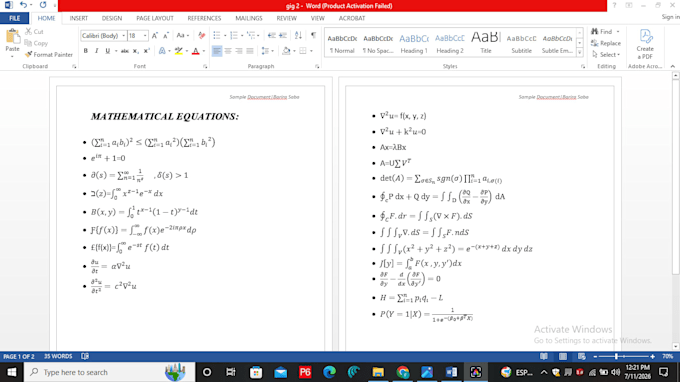680x382 pixels.
Task: Open Borders dropdown arrow
Action: [x=311, y=51]
